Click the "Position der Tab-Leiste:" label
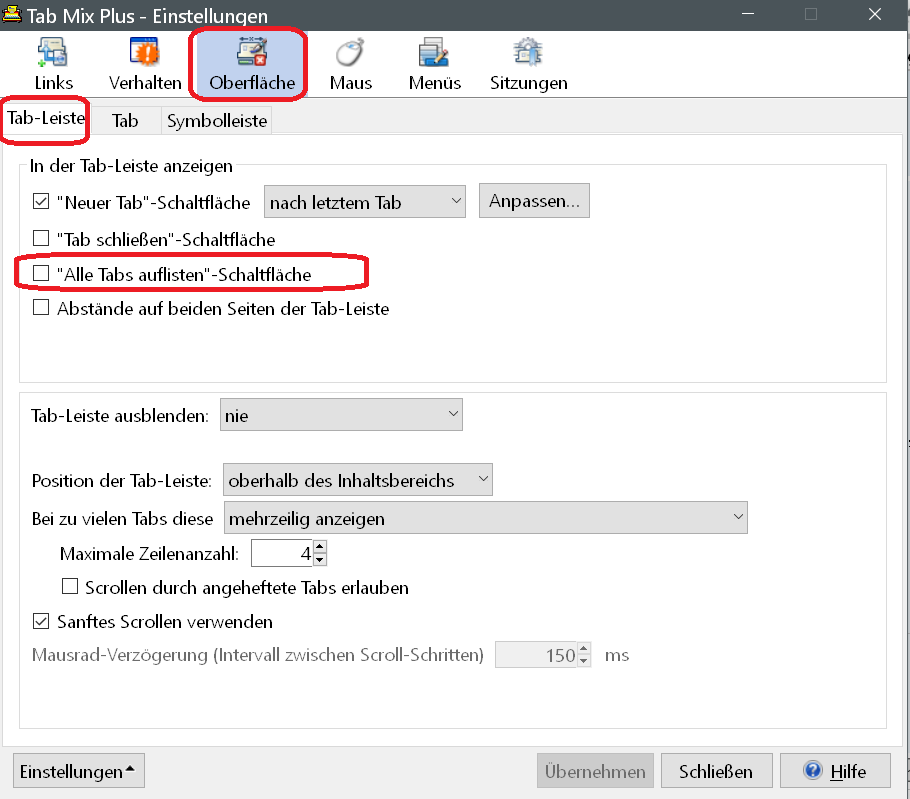 122,480
